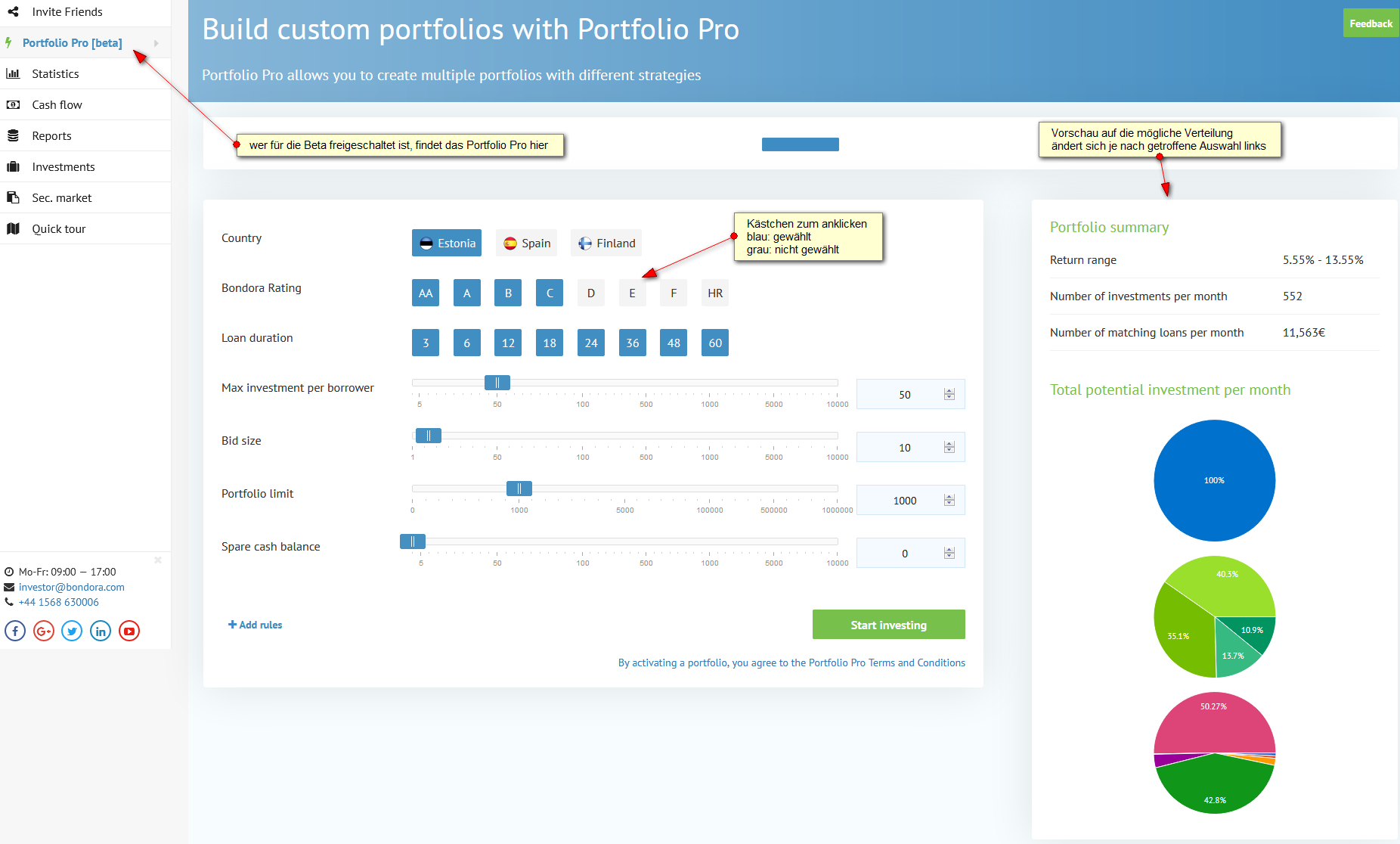This screenshot has height=844, width=1400.
Task: Toggle loan duration 24 months
Action: (591, 343)
